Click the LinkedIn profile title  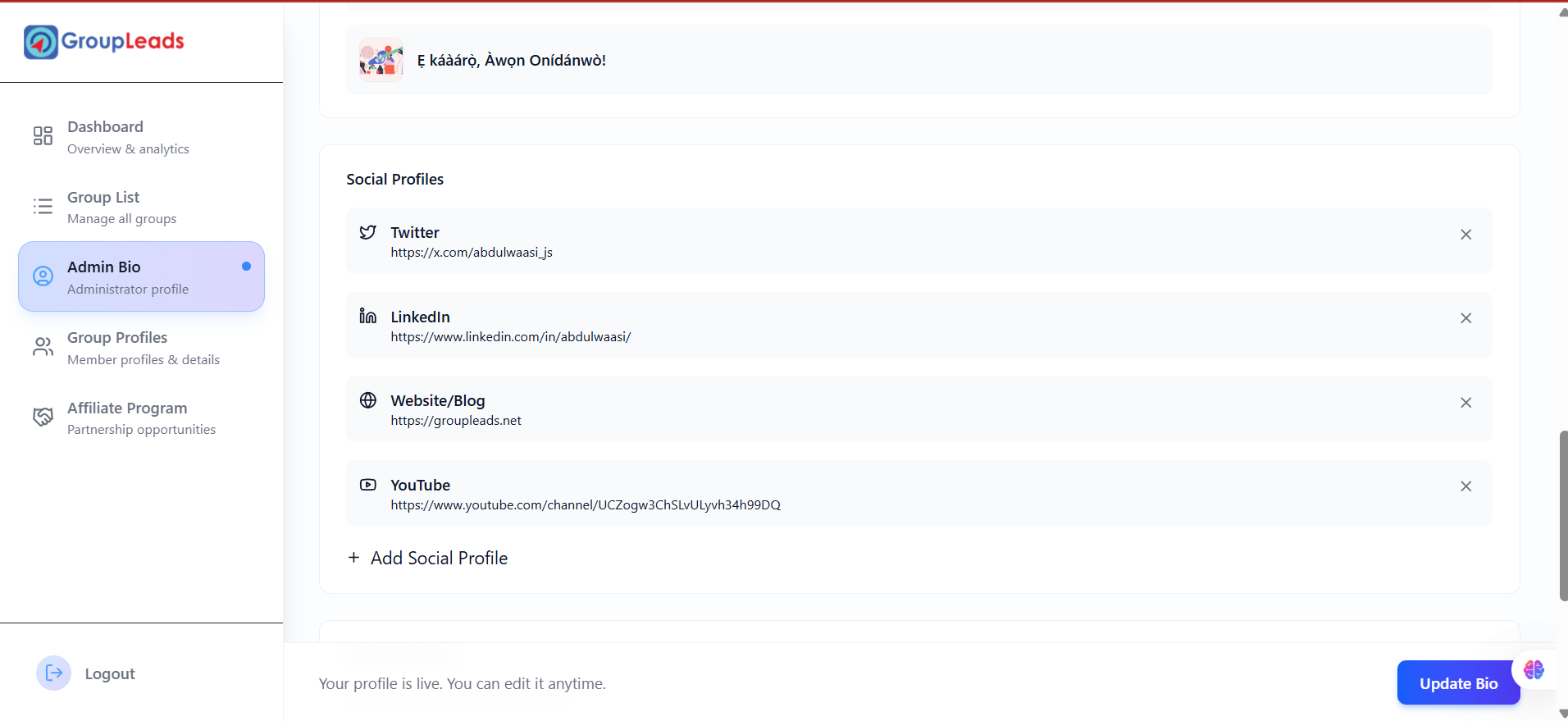420,317
